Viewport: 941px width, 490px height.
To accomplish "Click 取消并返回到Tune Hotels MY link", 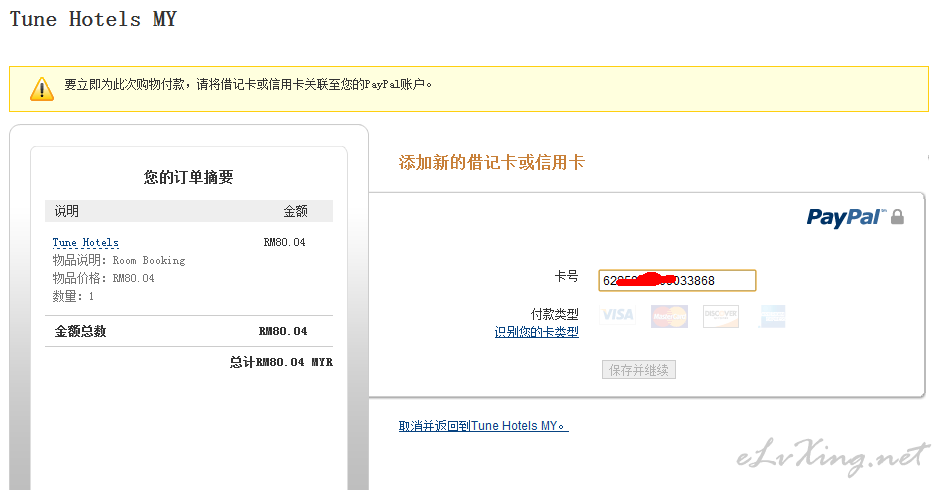I will [x=484, y=426].
